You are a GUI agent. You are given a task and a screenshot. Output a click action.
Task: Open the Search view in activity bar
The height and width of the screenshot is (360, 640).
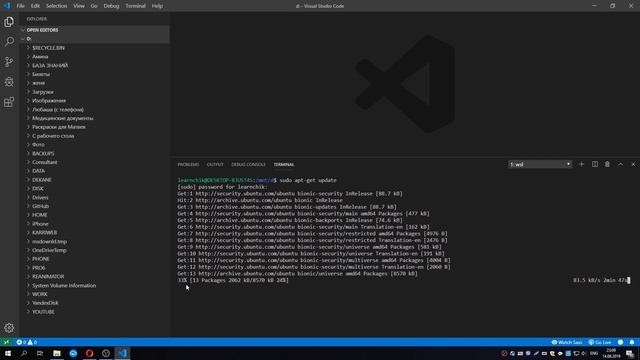9,42
